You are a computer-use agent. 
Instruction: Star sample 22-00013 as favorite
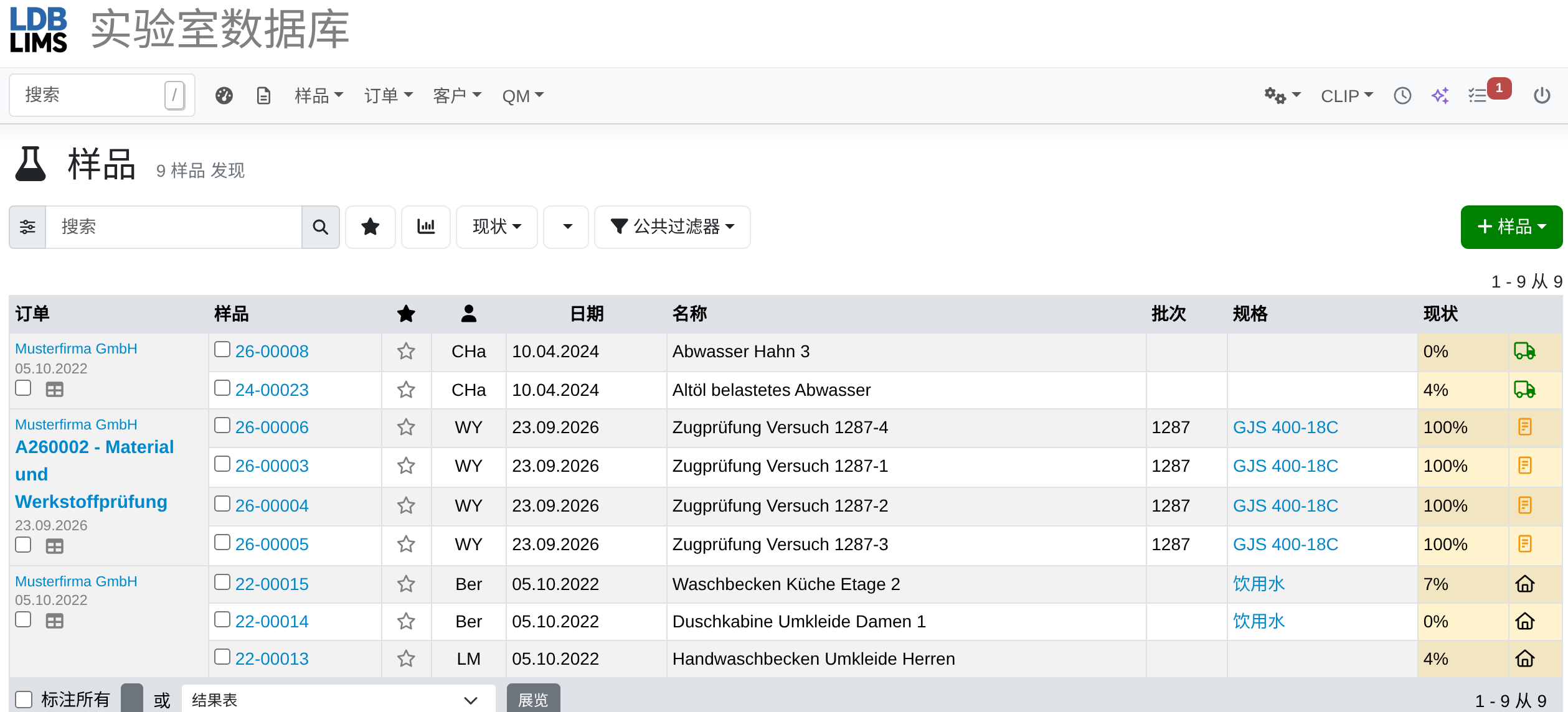406,658
